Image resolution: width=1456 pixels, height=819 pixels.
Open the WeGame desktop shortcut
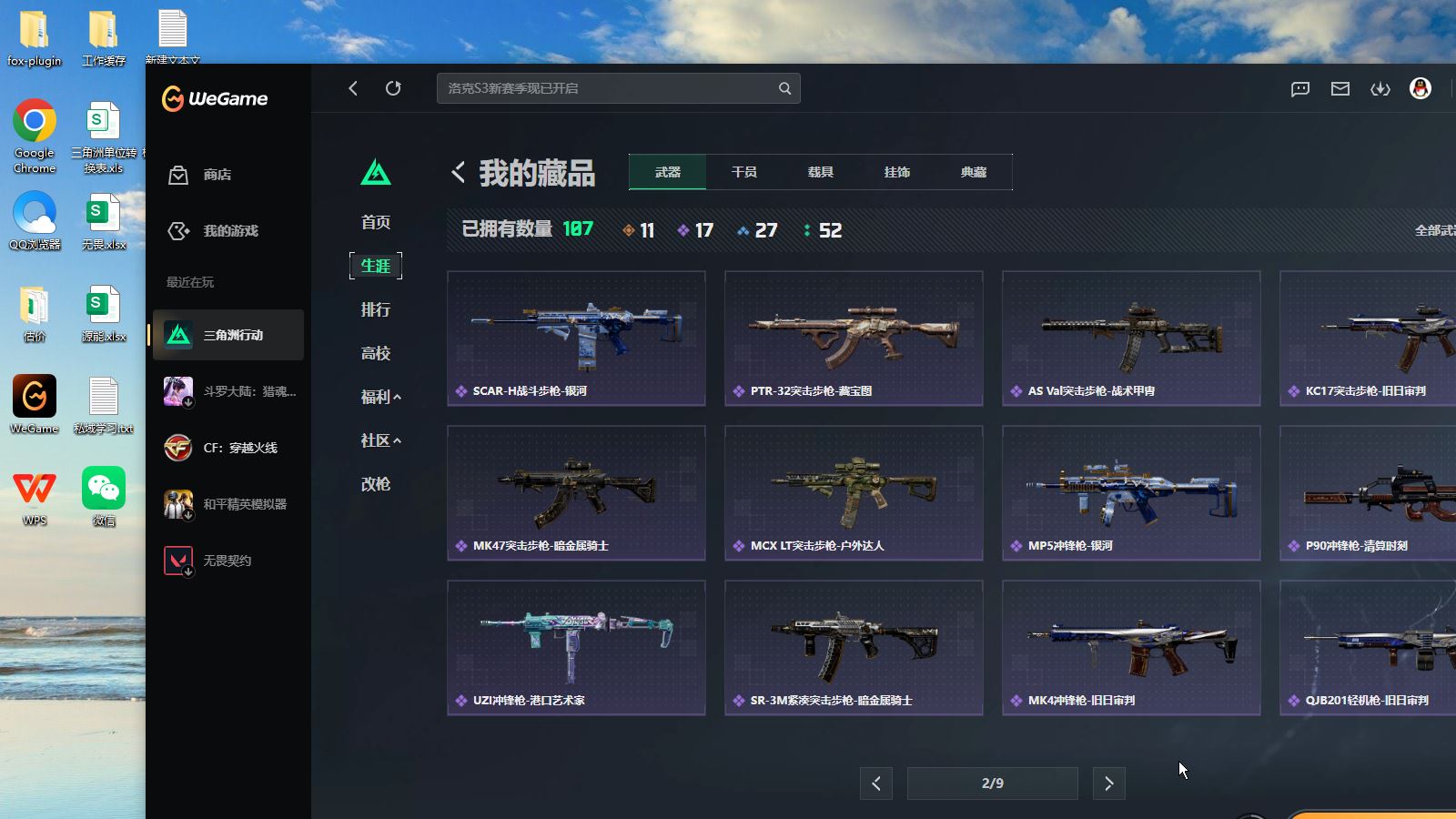point(35,405)
